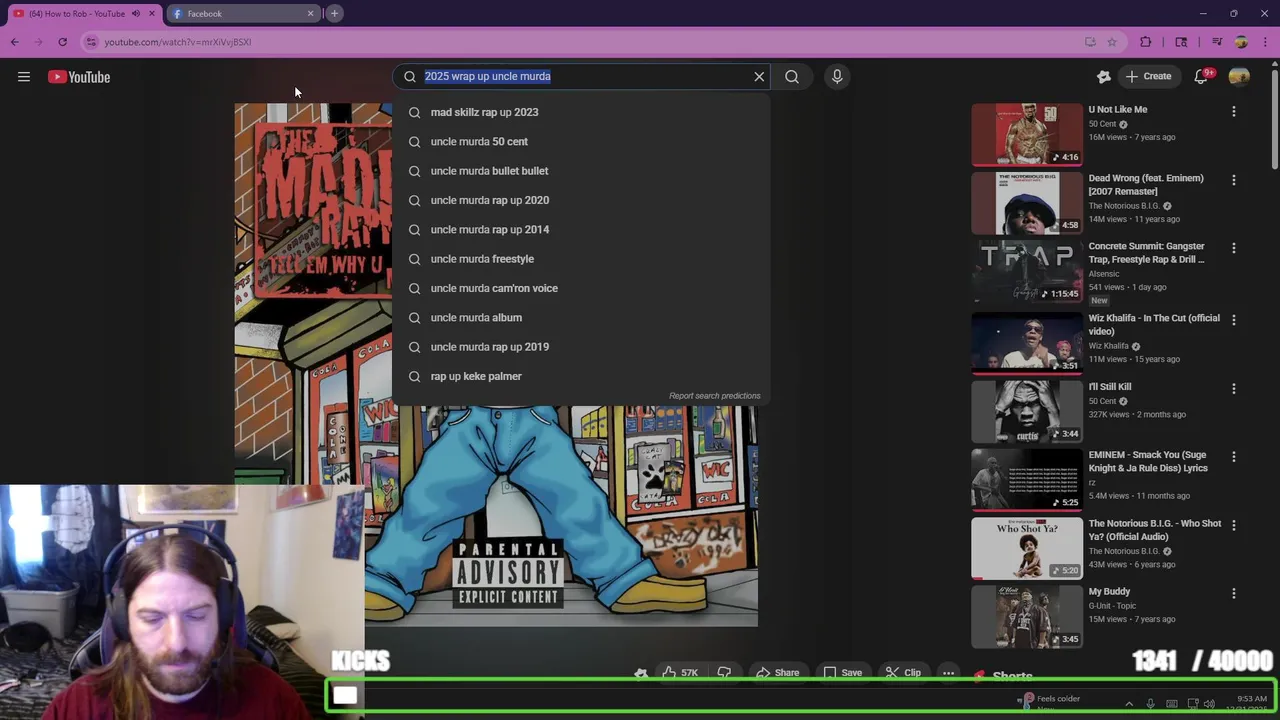Open the browser media controls icon

tap(1217, 42)
